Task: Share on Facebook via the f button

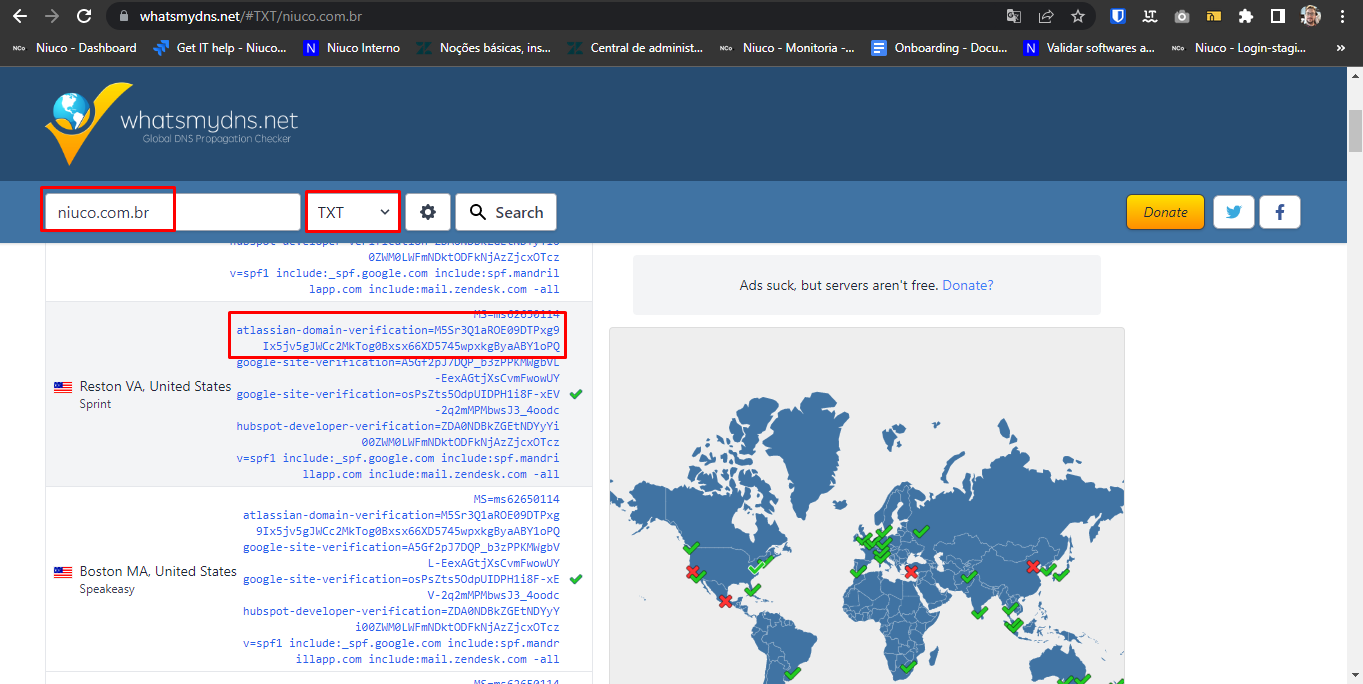Action: coord(1280,212)
